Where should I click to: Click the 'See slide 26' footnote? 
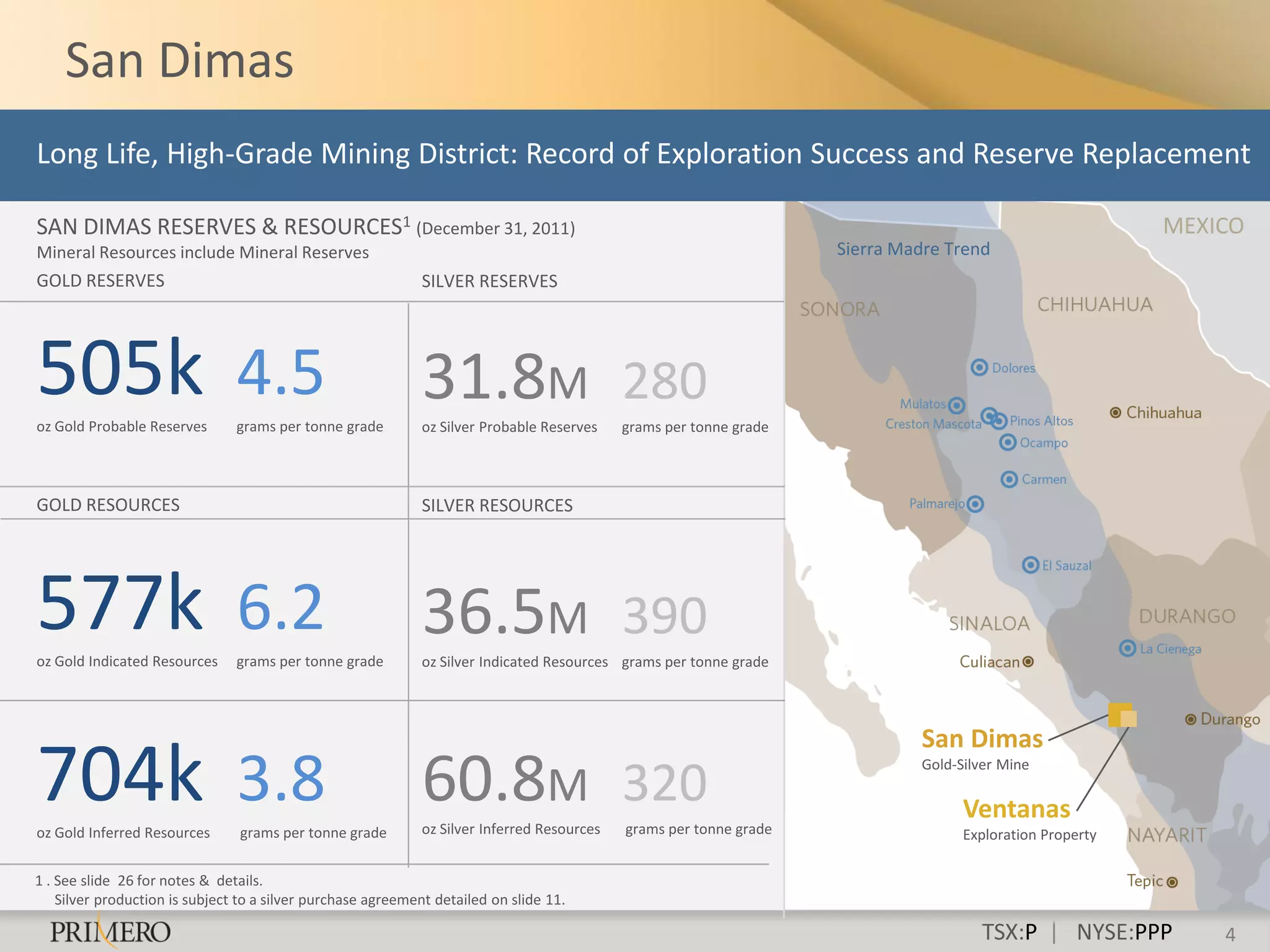pos(149,881)
